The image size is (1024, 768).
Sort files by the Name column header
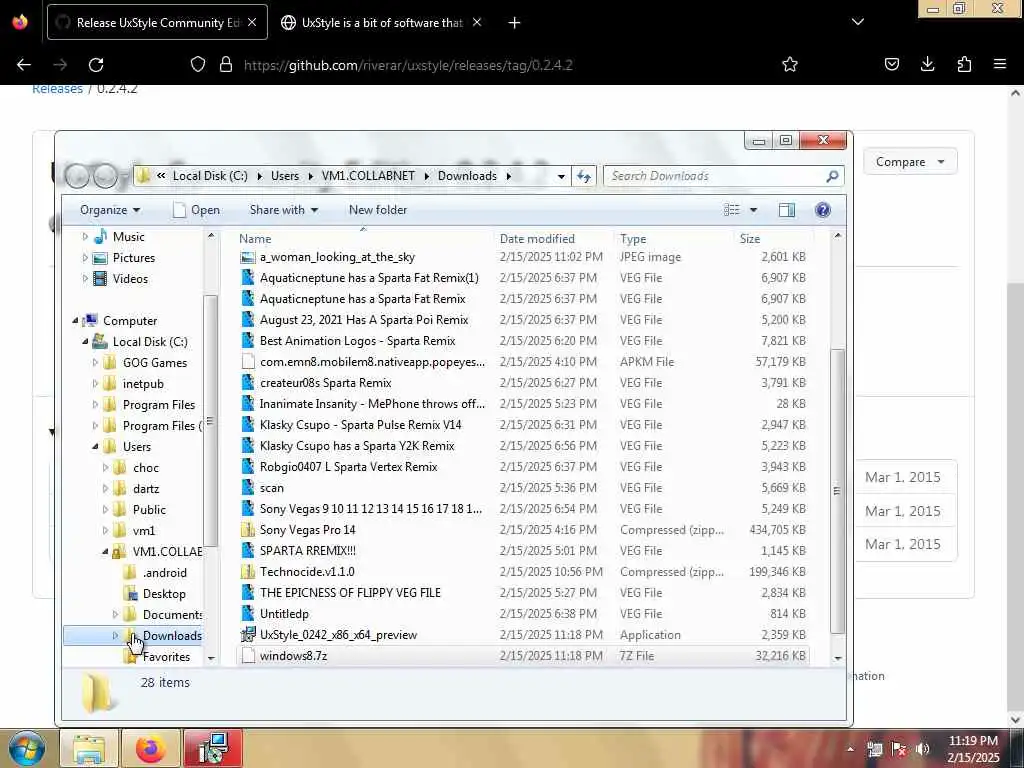click(x=363, y=238)
